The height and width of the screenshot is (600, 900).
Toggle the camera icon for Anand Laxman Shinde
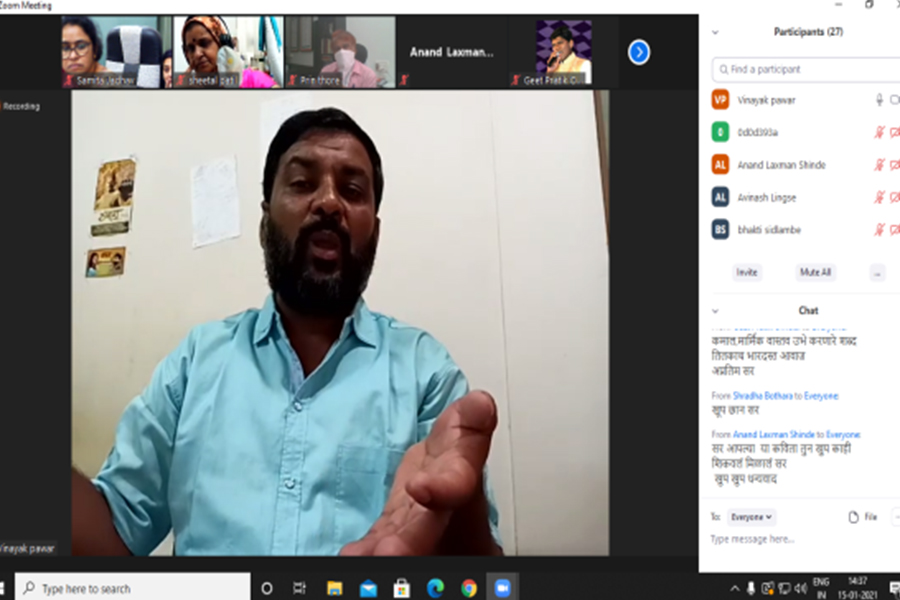pyautogui.click(x=893, y=165)
